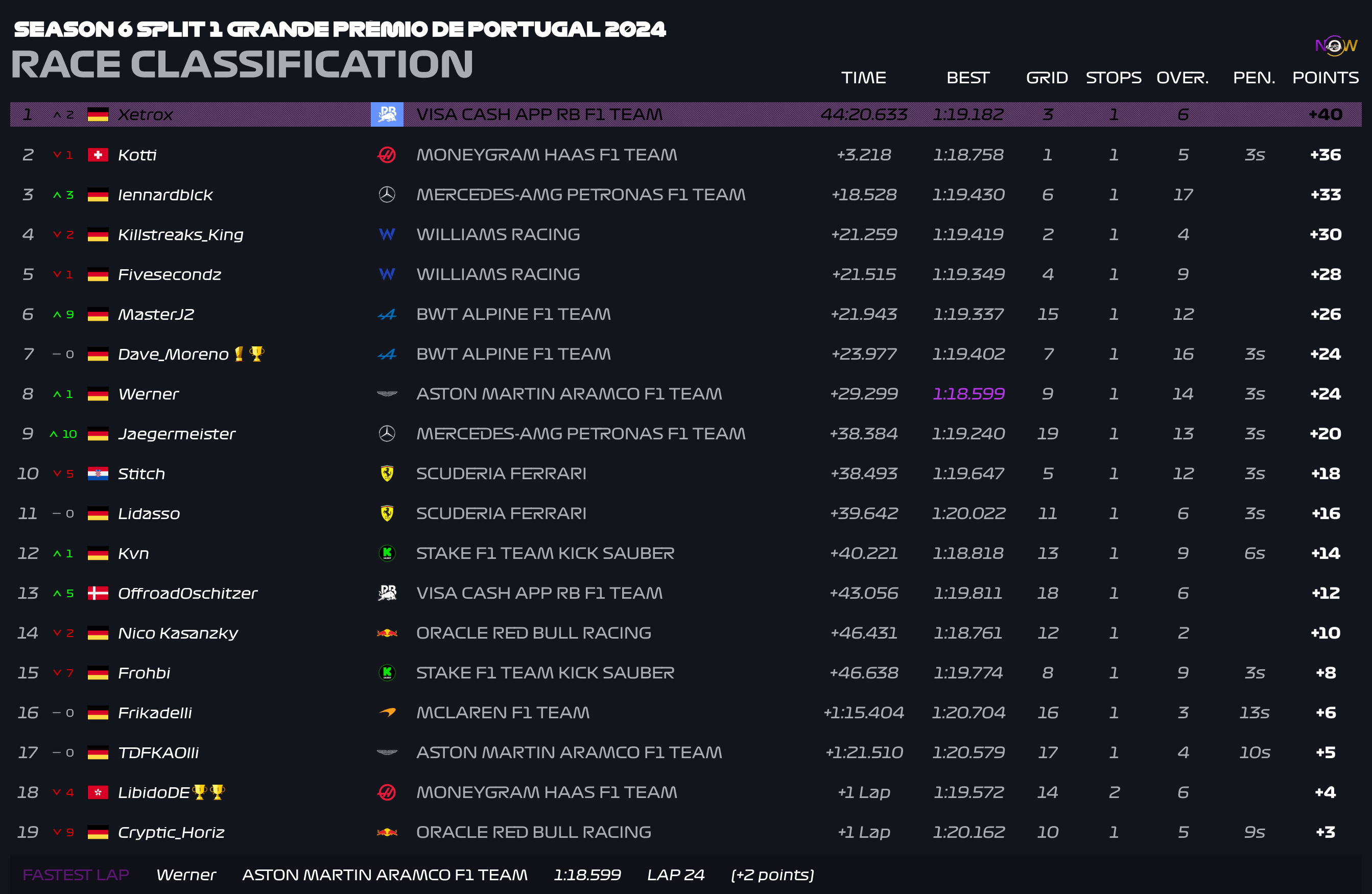Click the Season 6 Split 1 Portugal heading
This screenshot has width=1372, height=894.
[340, 29]
